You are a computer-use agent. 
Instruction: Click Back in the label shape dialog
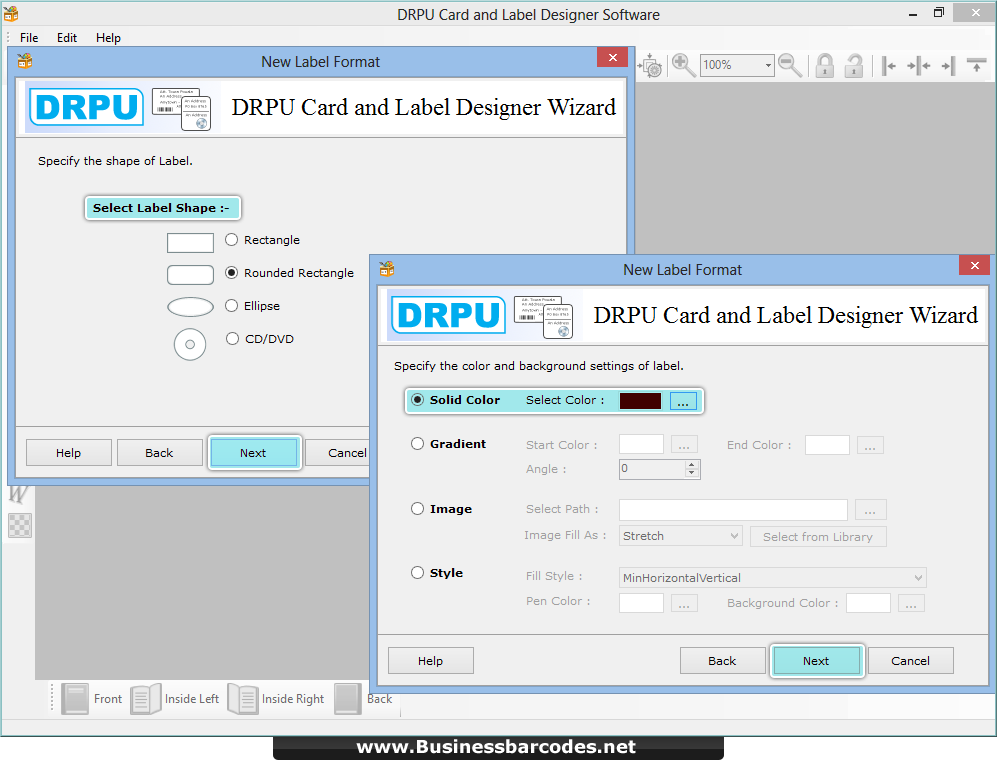click(x=159, y=453)
